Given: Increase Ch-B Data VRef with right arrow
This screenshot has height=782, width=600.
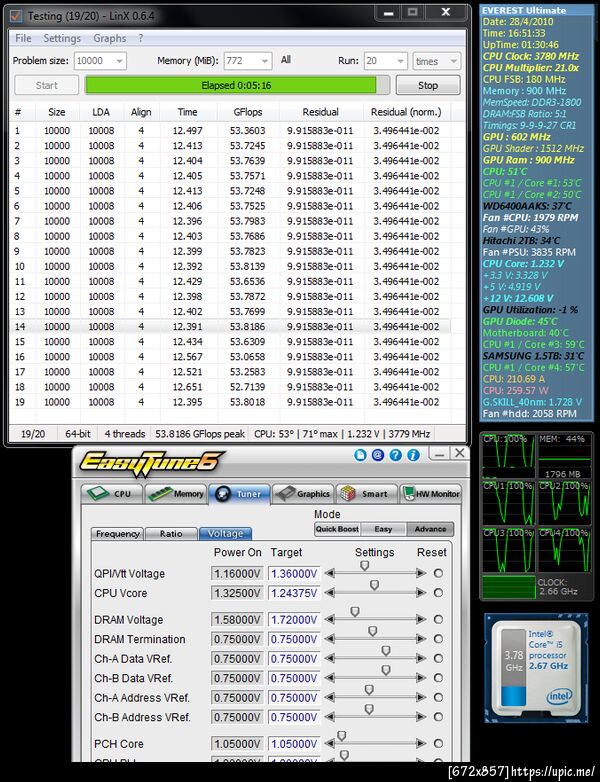Looking at the screenshot, I should pyautogui.click(x=421, y=678).
